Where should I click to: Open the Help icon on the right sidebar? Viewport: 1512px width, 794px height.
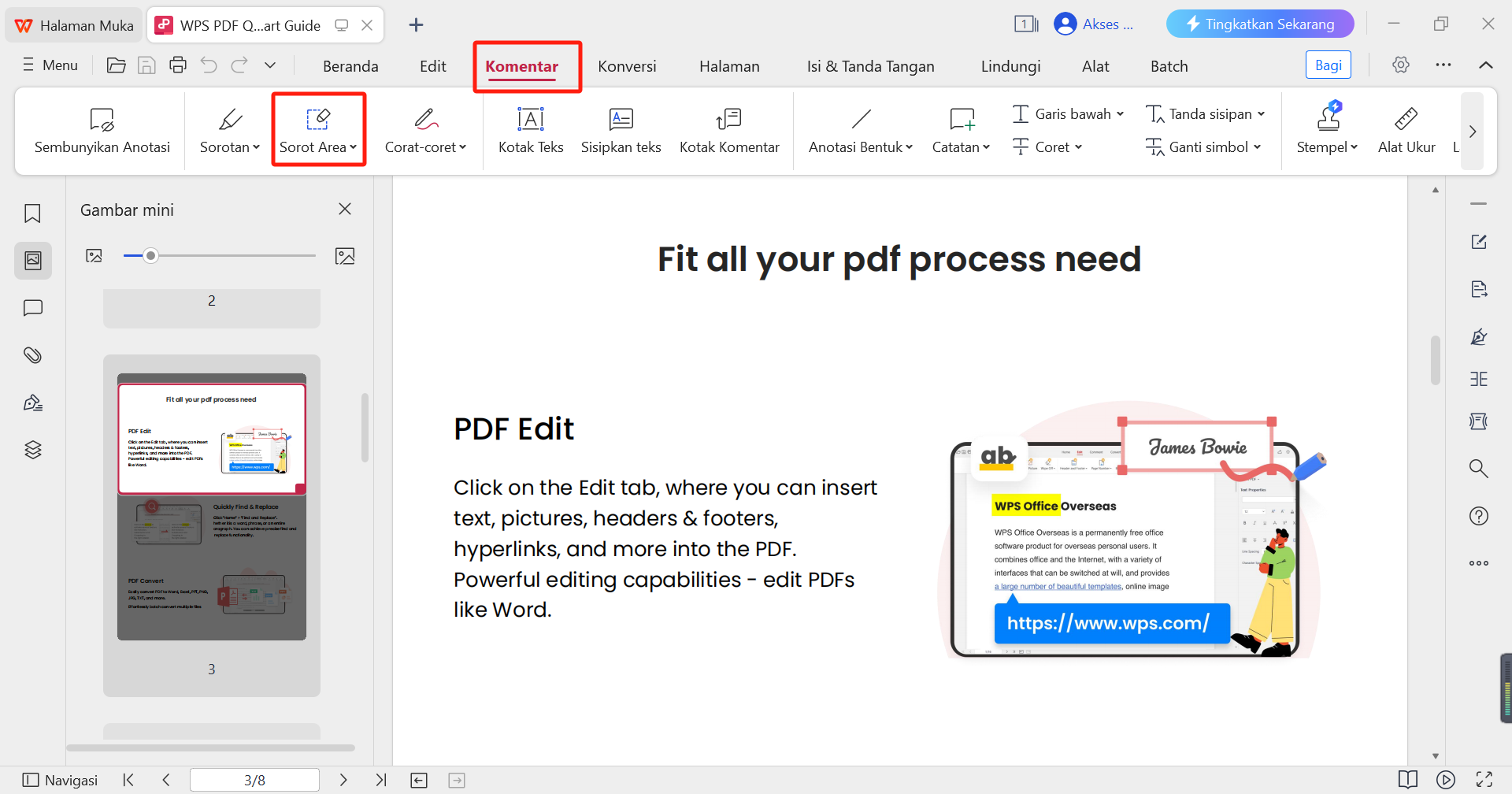tap(1479, 516)
